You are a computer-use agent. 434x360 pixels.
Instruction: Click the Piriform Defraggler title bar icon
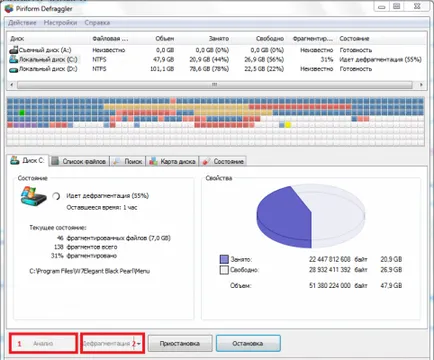[9, 8]
